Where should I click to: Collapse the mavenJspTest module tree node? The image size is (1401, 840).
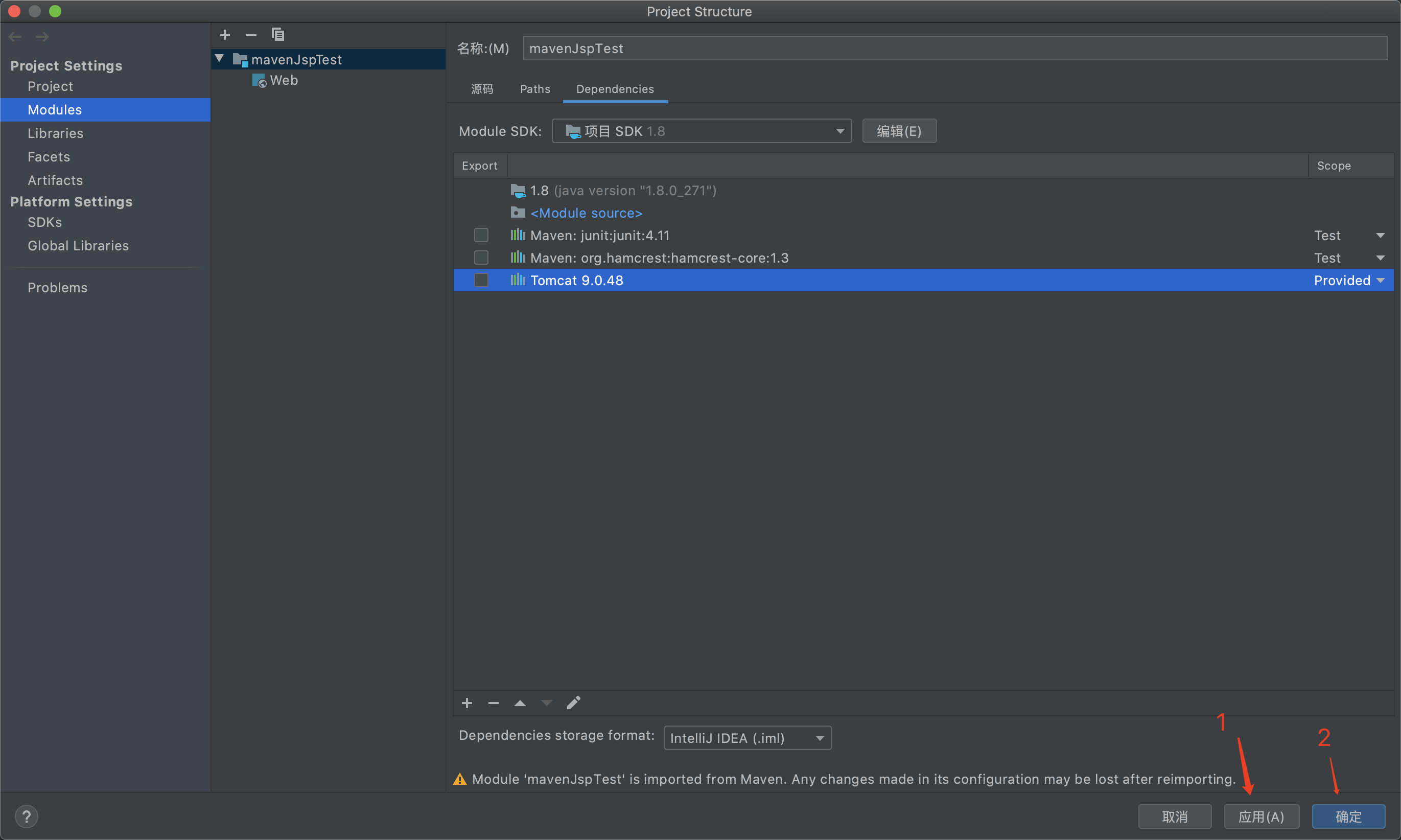[220, 59]
